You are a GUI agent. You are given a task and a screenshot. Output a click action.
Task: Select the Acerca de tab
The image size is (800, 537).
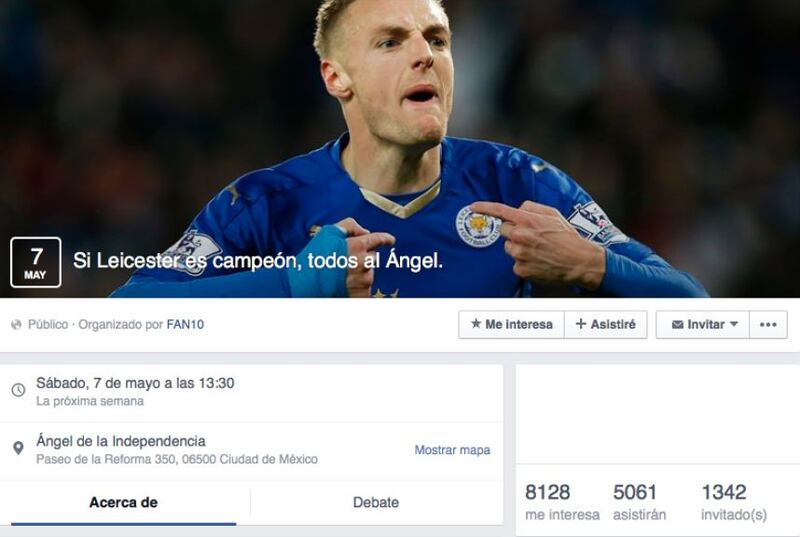(123, 502)
